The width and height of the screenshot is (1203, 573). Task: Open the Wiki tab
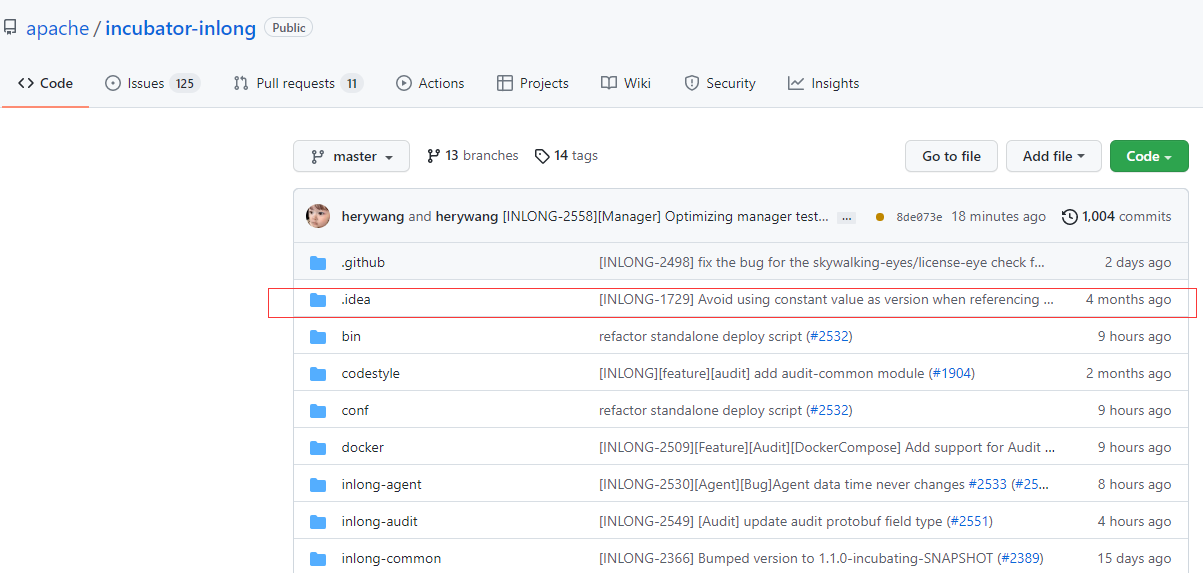(626, 83)
